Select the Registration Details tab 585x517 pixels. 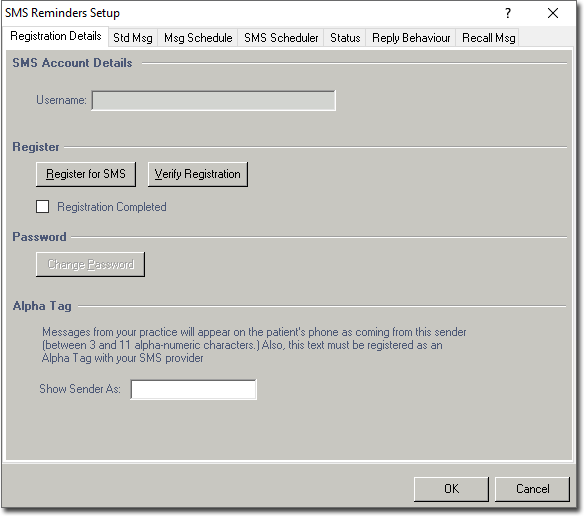click(56, 36)
